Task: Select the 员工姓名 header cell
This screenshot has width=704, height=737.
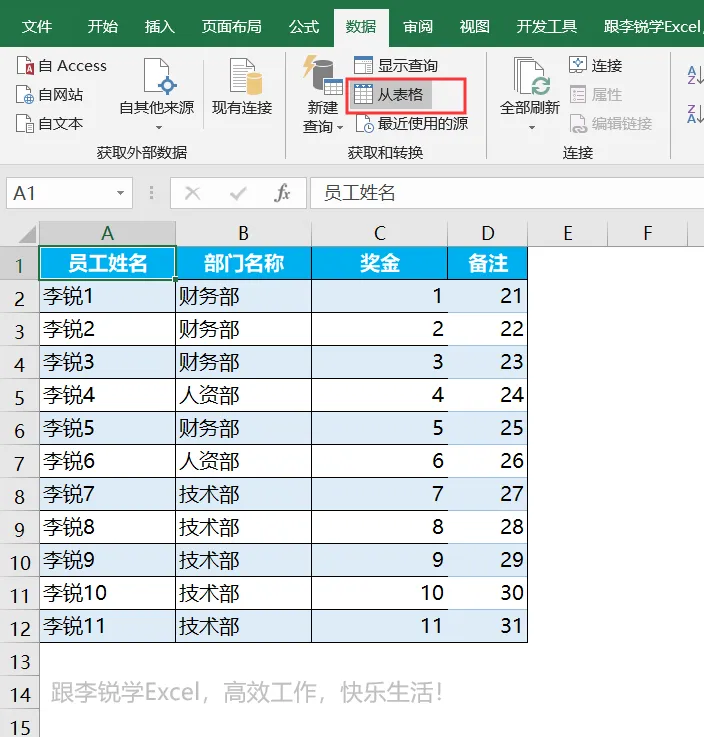Action: click(x=108, y=263)
